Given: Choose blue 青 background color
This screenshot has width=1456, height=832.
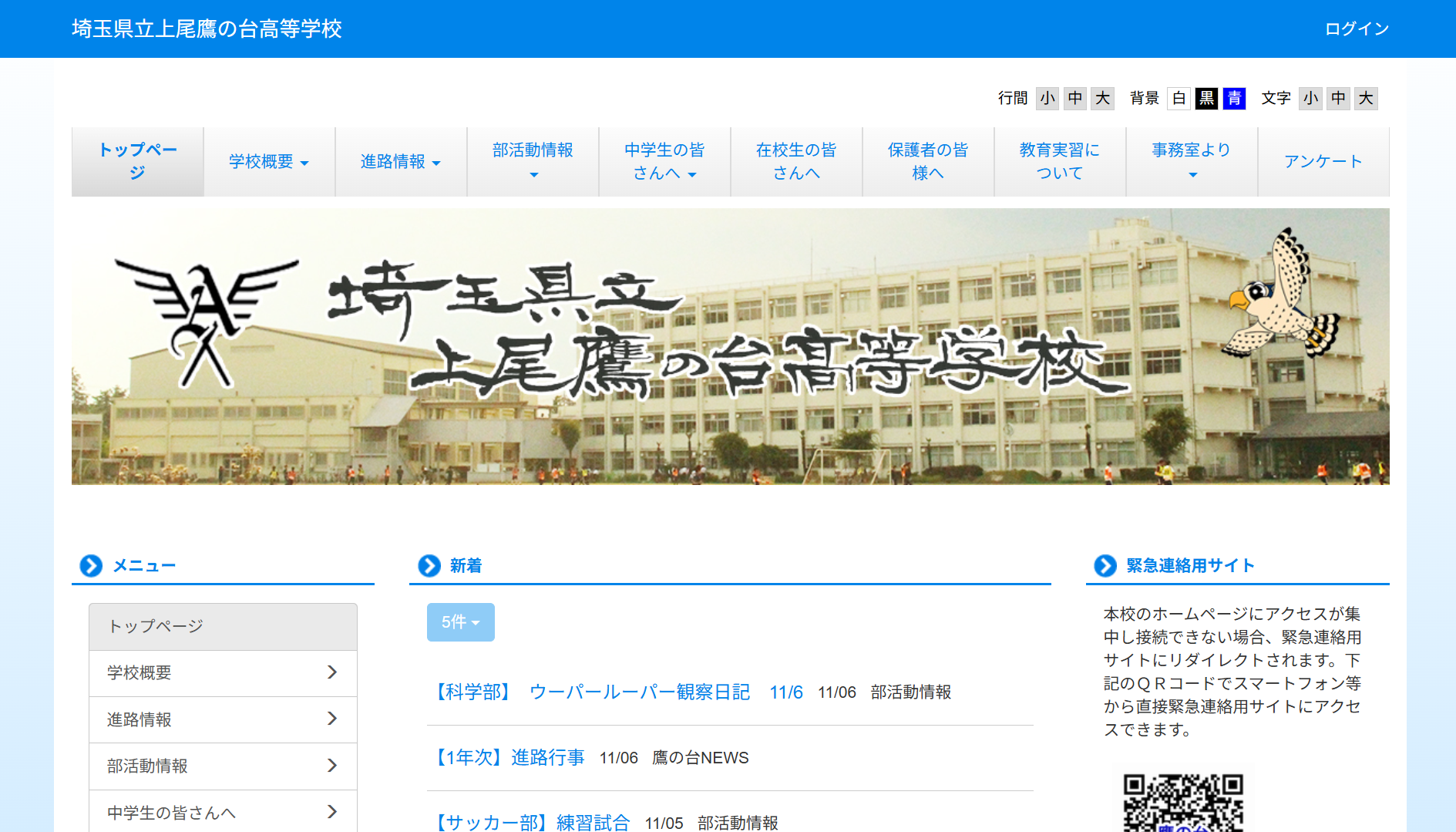Looking at the screenshot, I should tap(1234, 98).
